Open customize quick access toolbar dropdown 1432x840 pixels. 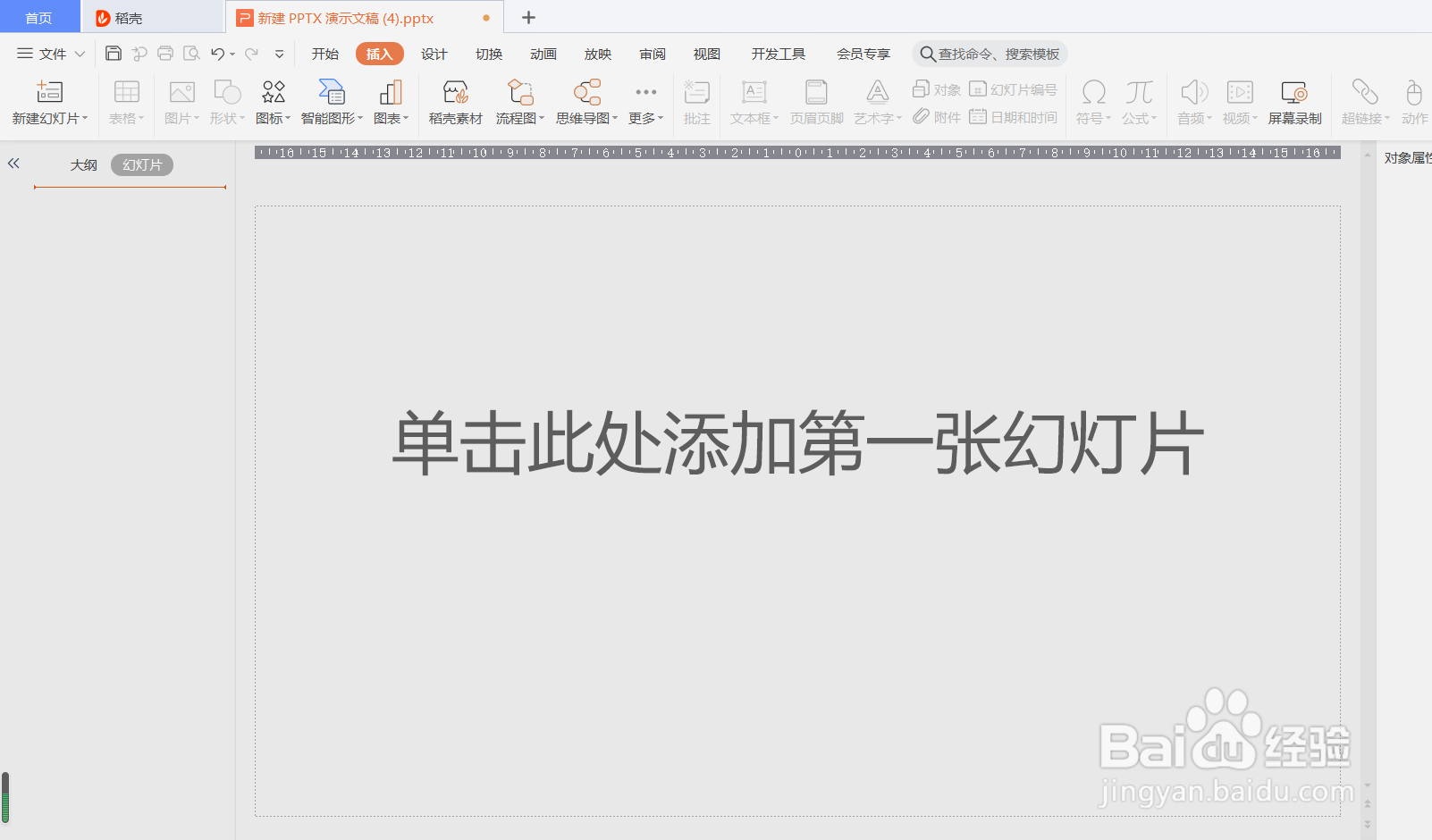[279, 54]
